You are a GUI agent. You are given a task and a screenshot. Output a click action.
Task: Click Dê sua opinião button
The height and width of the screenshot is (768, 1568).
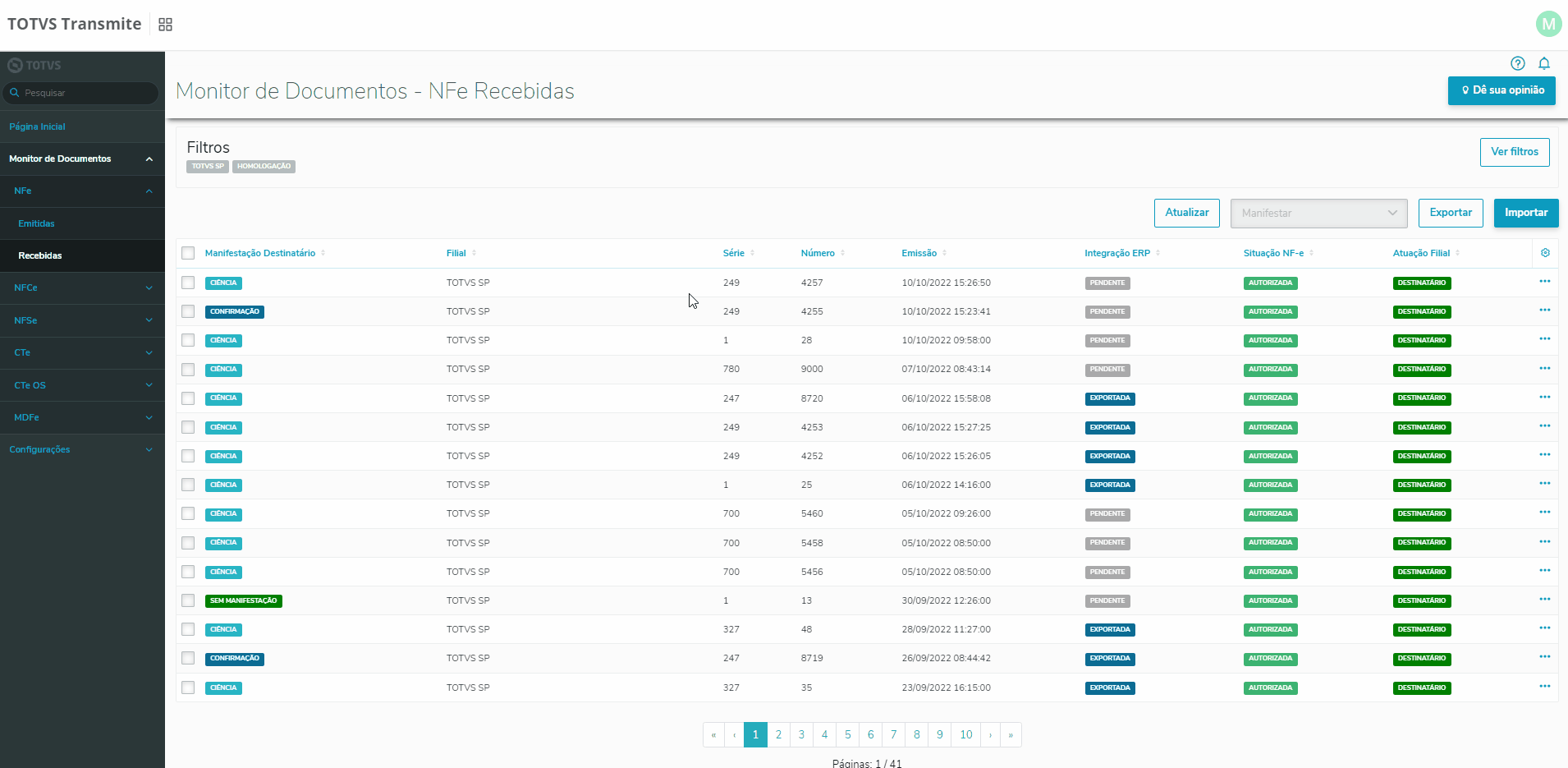click(1502, 90)
